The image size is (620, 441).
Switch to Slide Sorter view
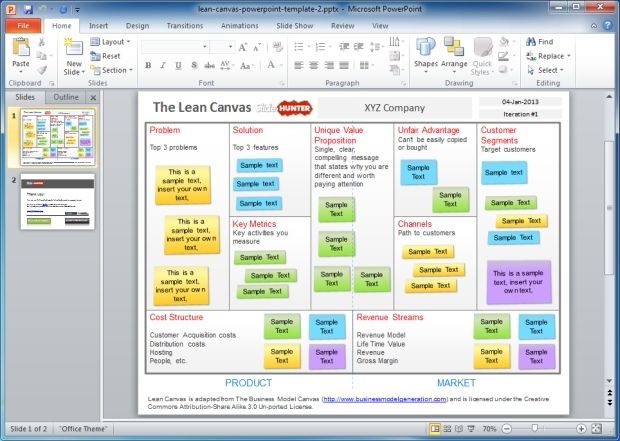[x=447, y=429]
